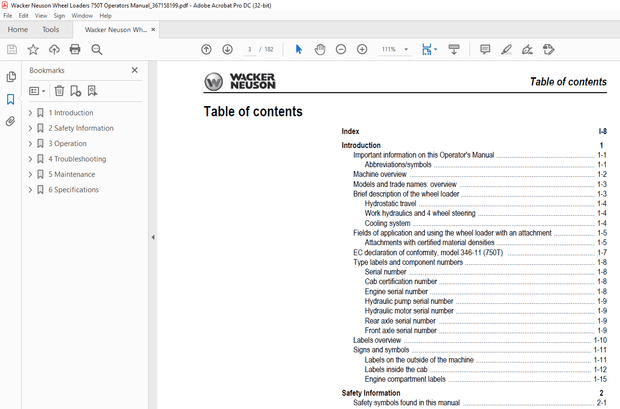Viewport: 620px width, 409px height.
Task: Expand the 5 Maintenance bookmark
Action: click(30, 174)
